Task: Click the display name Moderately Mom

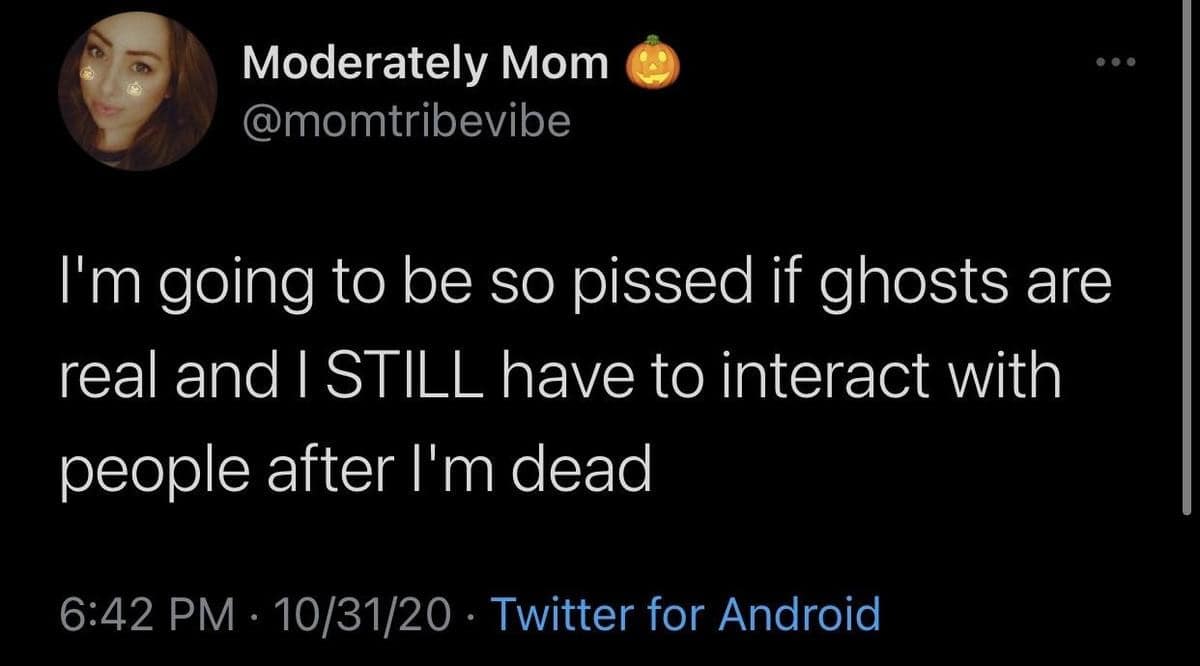Action: (x=425, y=64)
